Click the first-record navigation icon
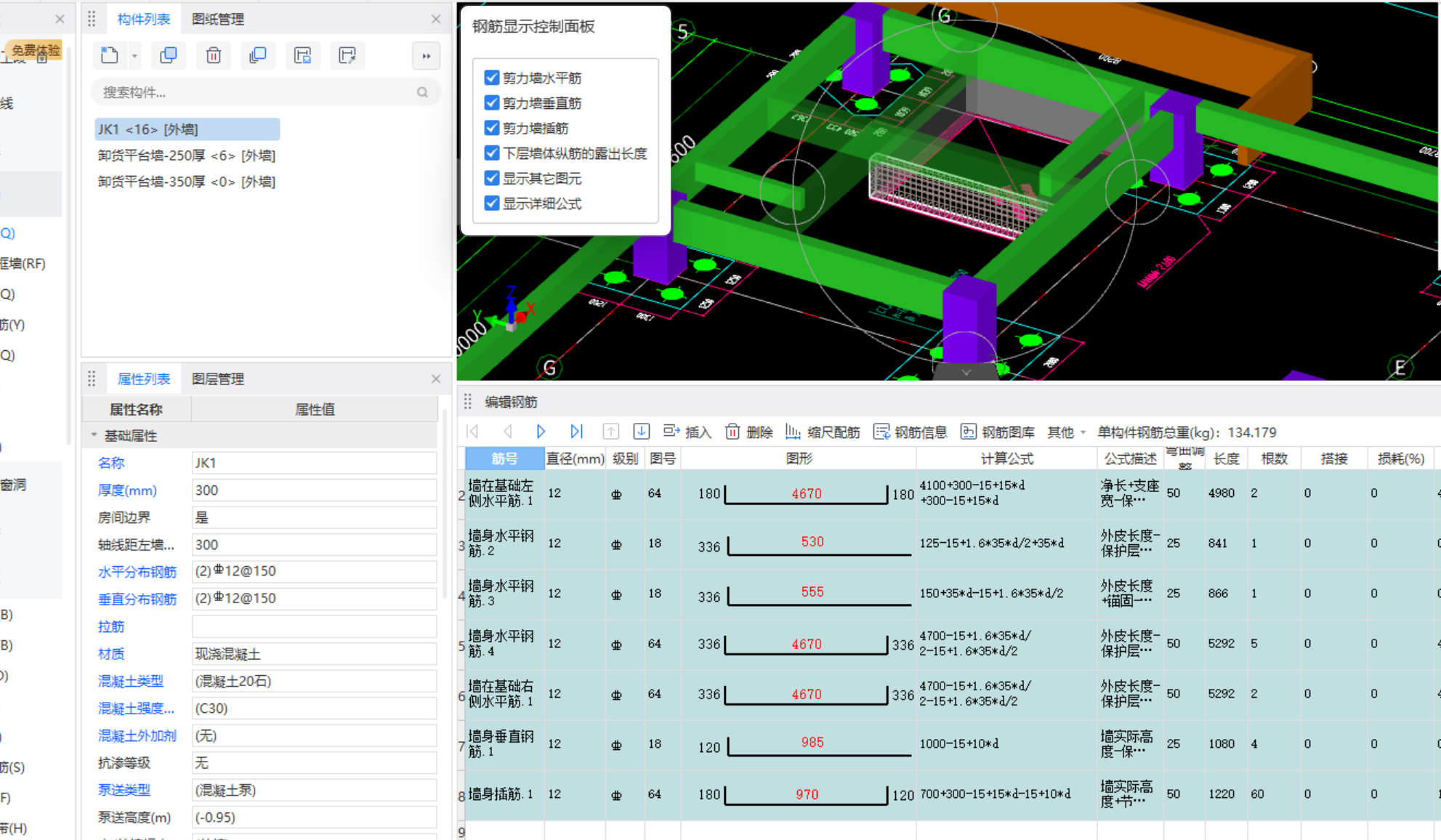The image size is (1441, 840). tap(473, 432)
